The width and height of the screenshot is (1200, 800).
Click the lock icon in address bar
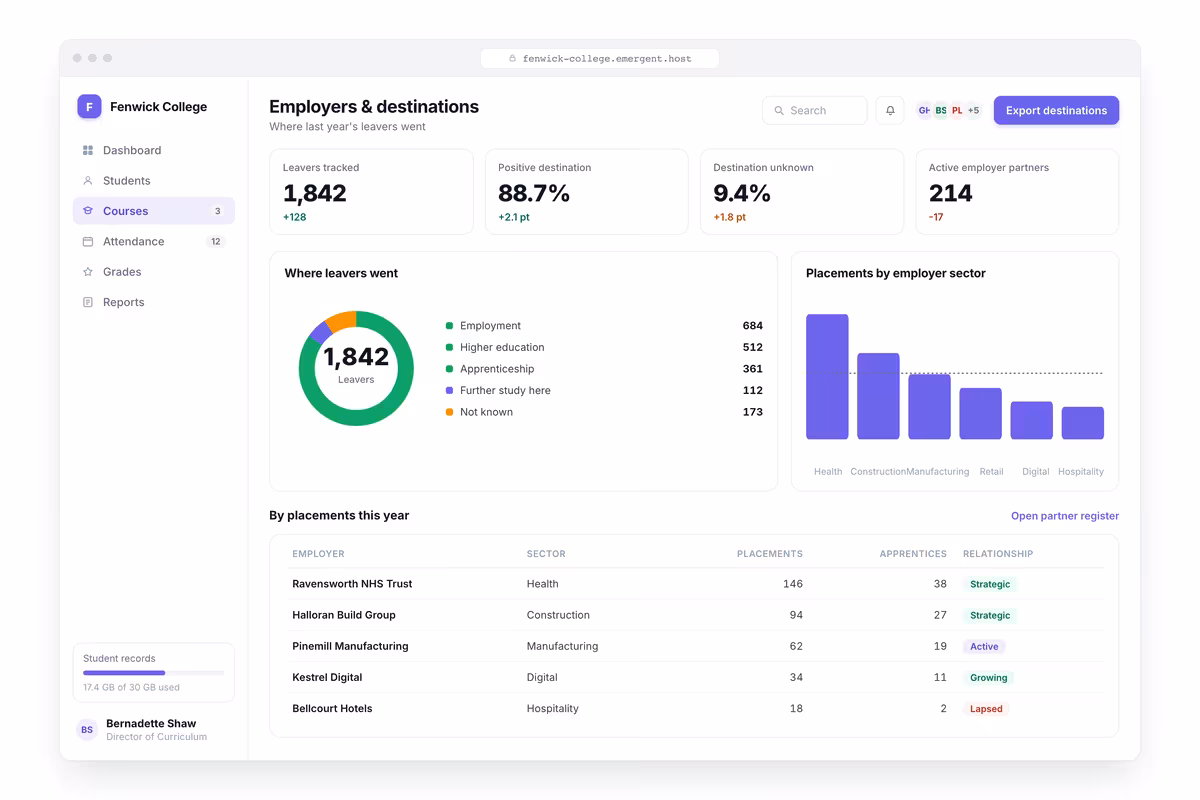click(x=513, y=59)
